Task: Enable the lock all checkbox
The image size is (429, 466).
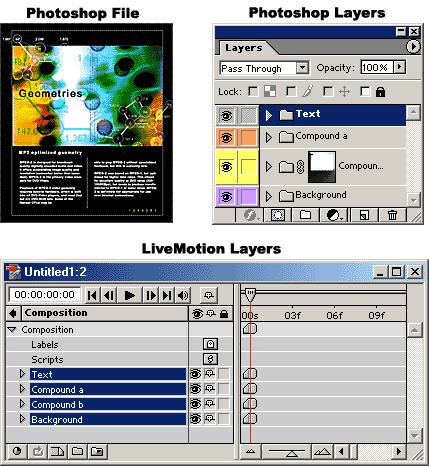Action: 365,91
